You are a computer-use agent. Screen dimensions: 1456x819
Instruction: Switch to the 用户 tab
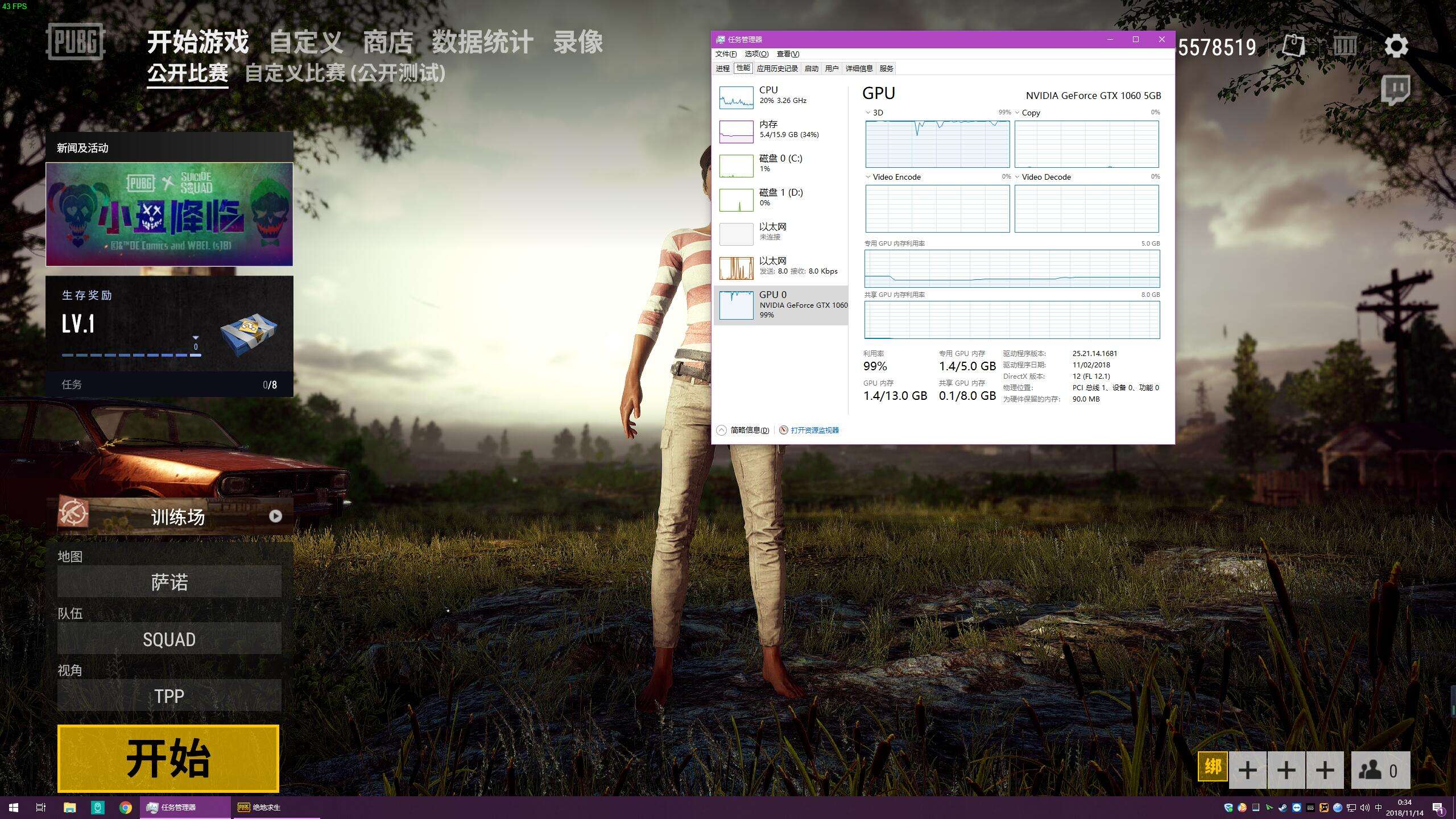pyautogui.click(x=832, y=68)
